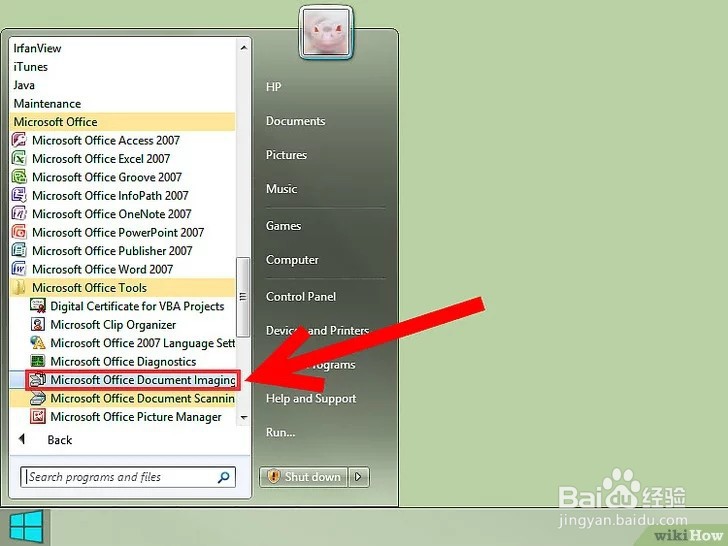Collapse Microsoft Office Tools folder label
The height and width of the screenshot is (546, 728).
point(89,288)
